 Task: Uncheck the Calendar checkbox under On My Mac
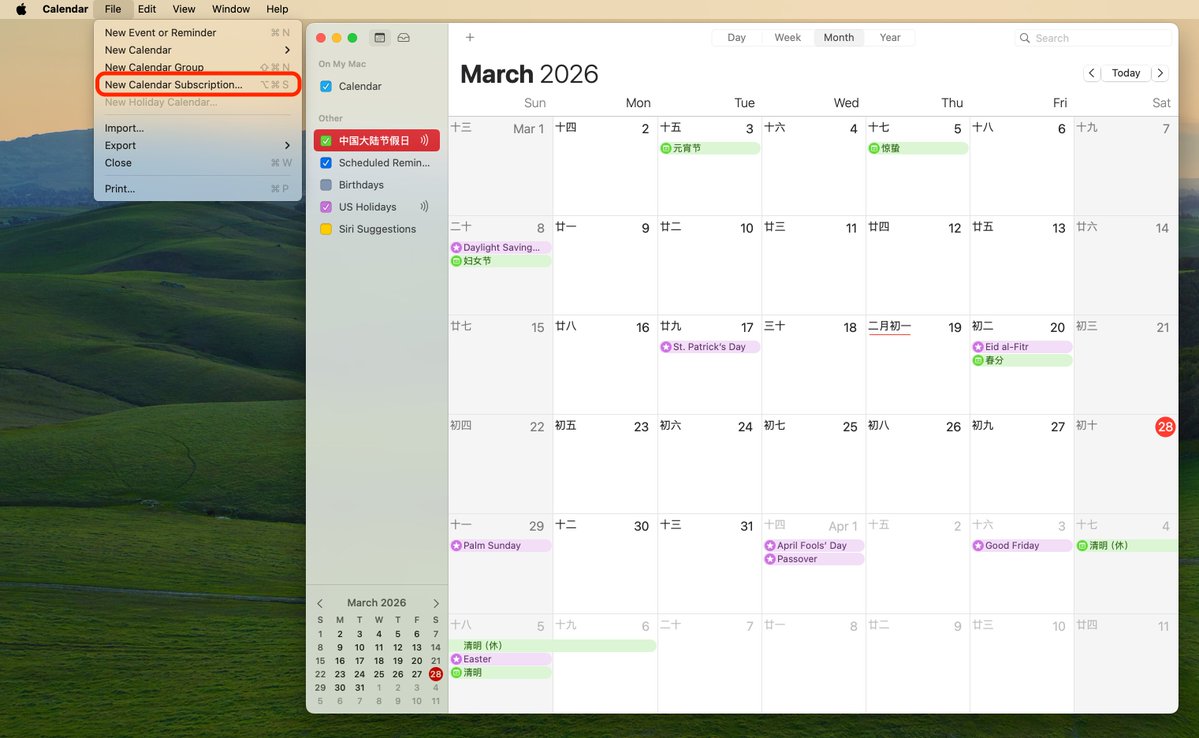(326, 86)
